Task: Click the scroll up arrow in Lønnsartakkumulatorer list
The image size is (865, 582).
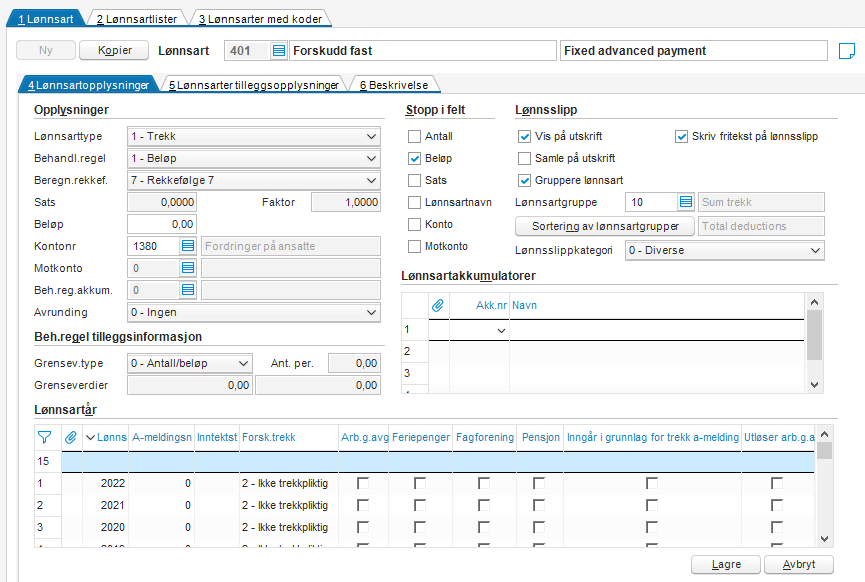Action: point(815,302)
